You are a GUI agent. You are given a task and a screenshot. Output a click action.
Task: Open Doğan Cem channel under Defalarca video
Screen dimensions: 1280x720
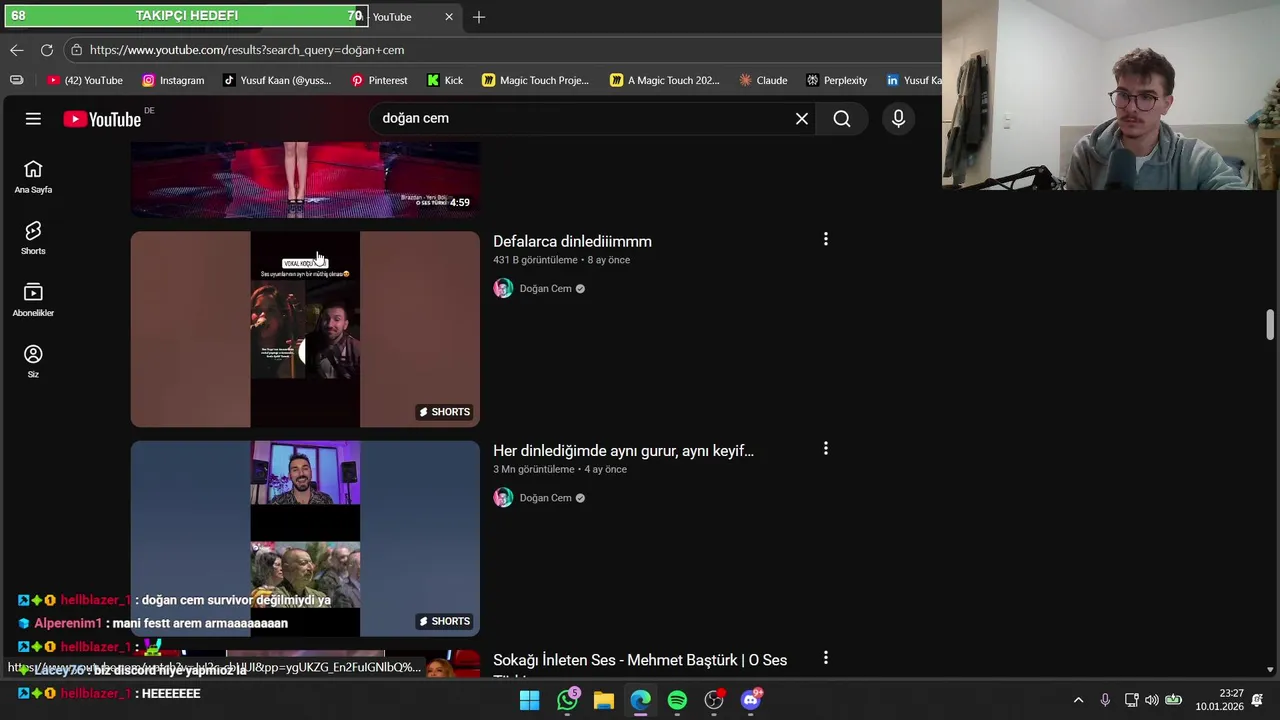pyautogui.click(x=545, y=288)
